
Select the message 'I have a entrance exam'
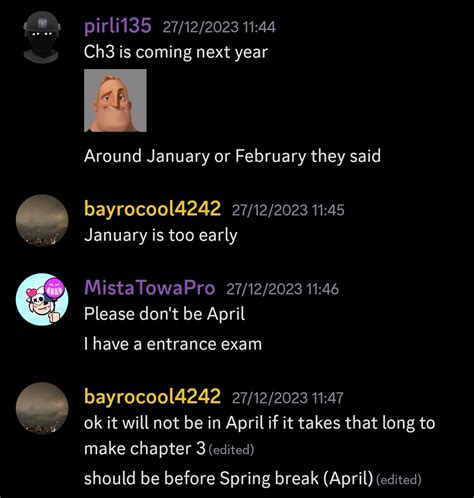pos(173,344)
